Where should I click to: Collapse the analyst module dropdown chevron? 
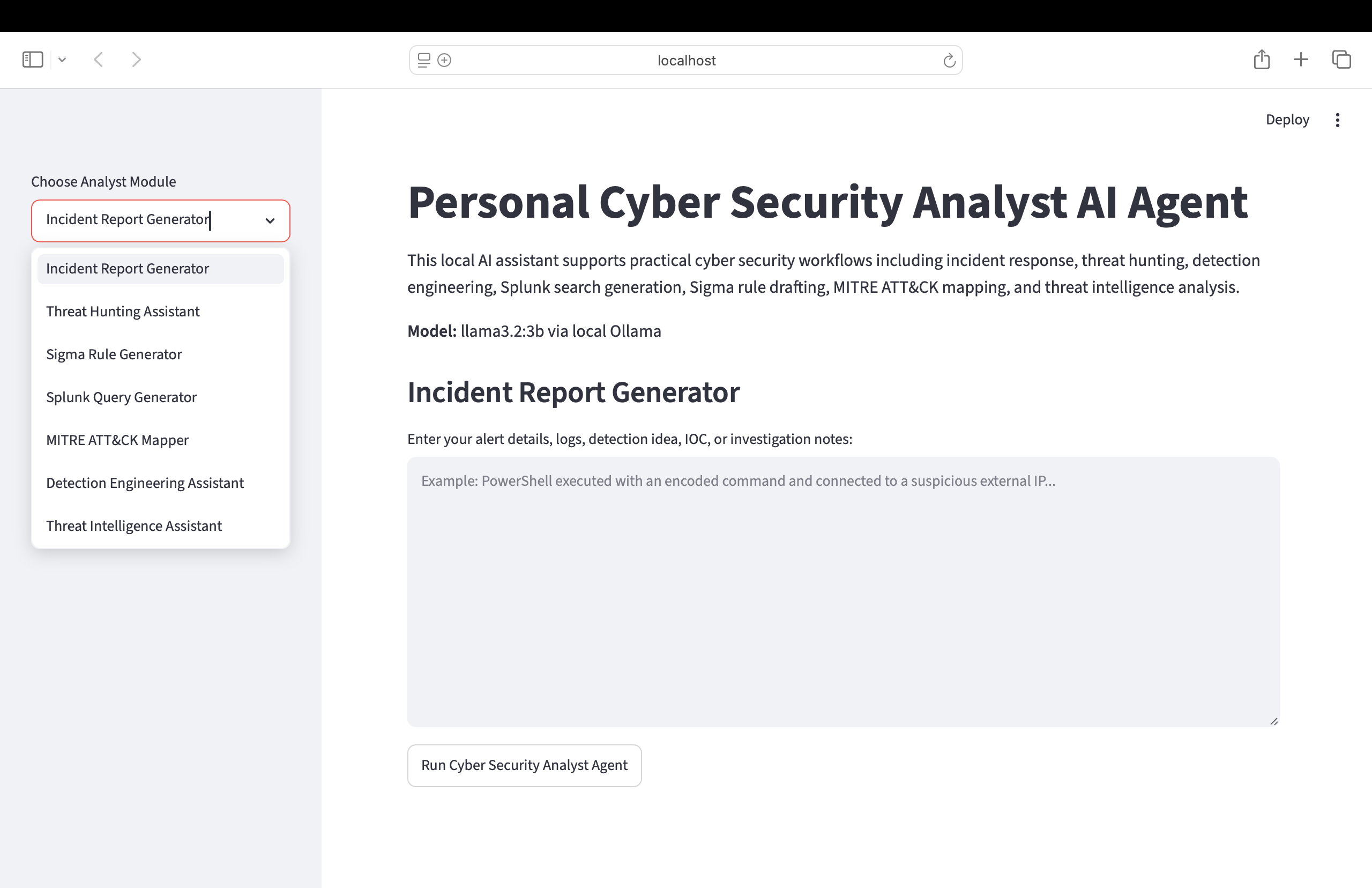pos(270,221)
